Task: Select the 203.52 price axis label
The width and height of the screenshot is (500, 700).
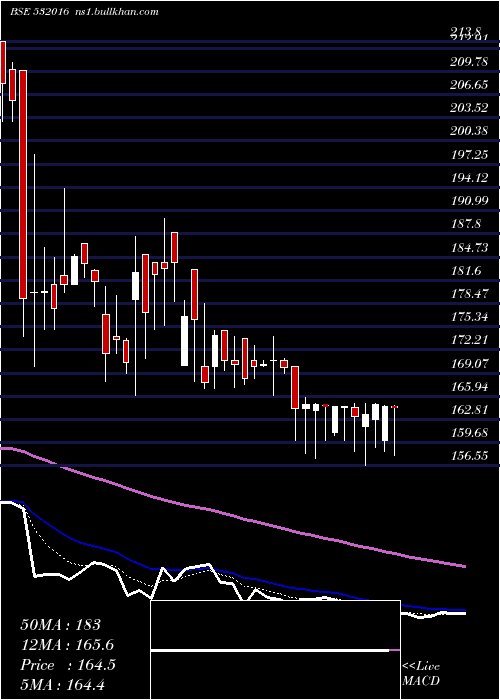Action: point(469,108)
